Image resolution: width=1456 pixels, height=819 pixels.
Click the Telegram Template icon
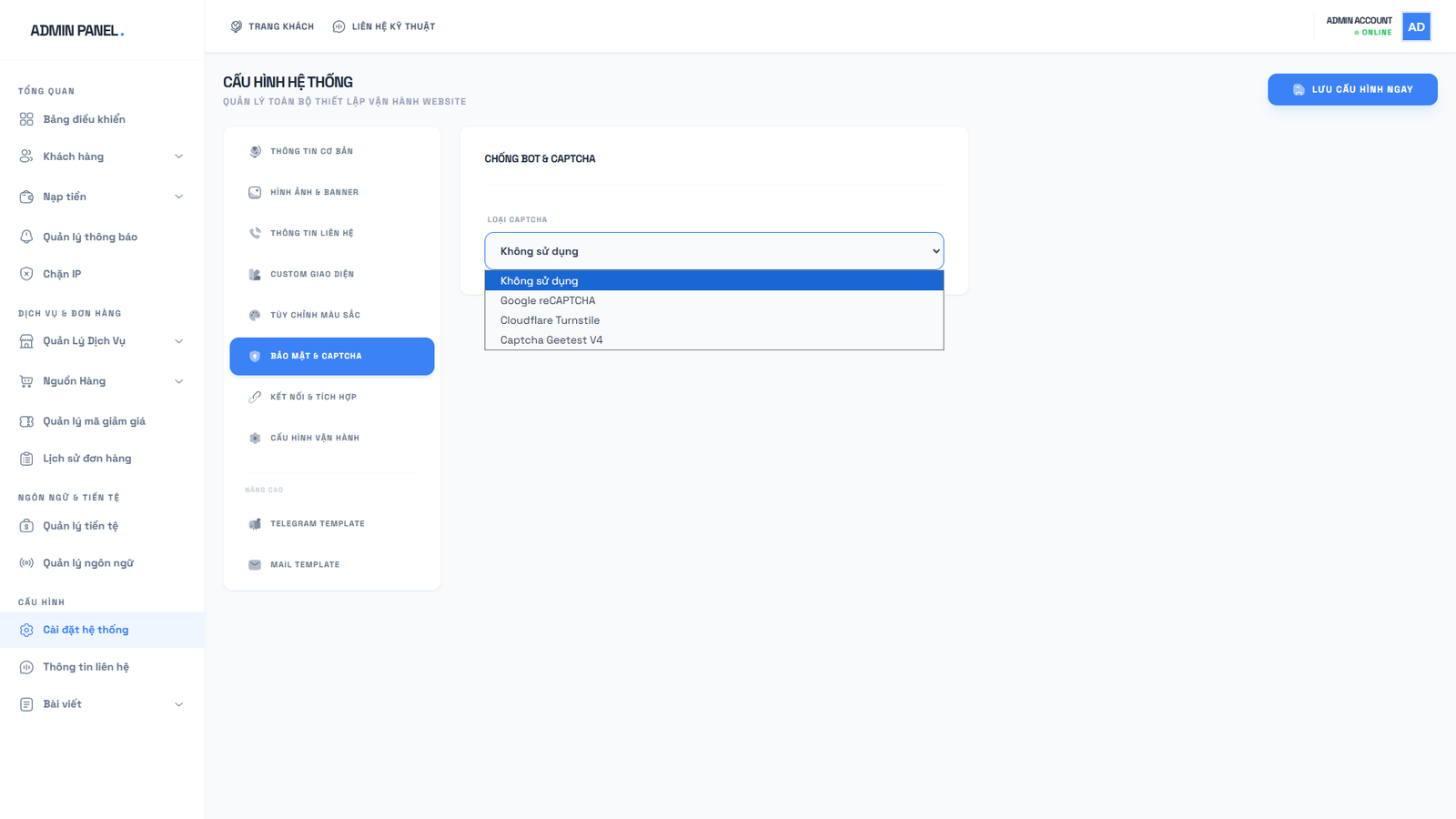coord(255,524)
